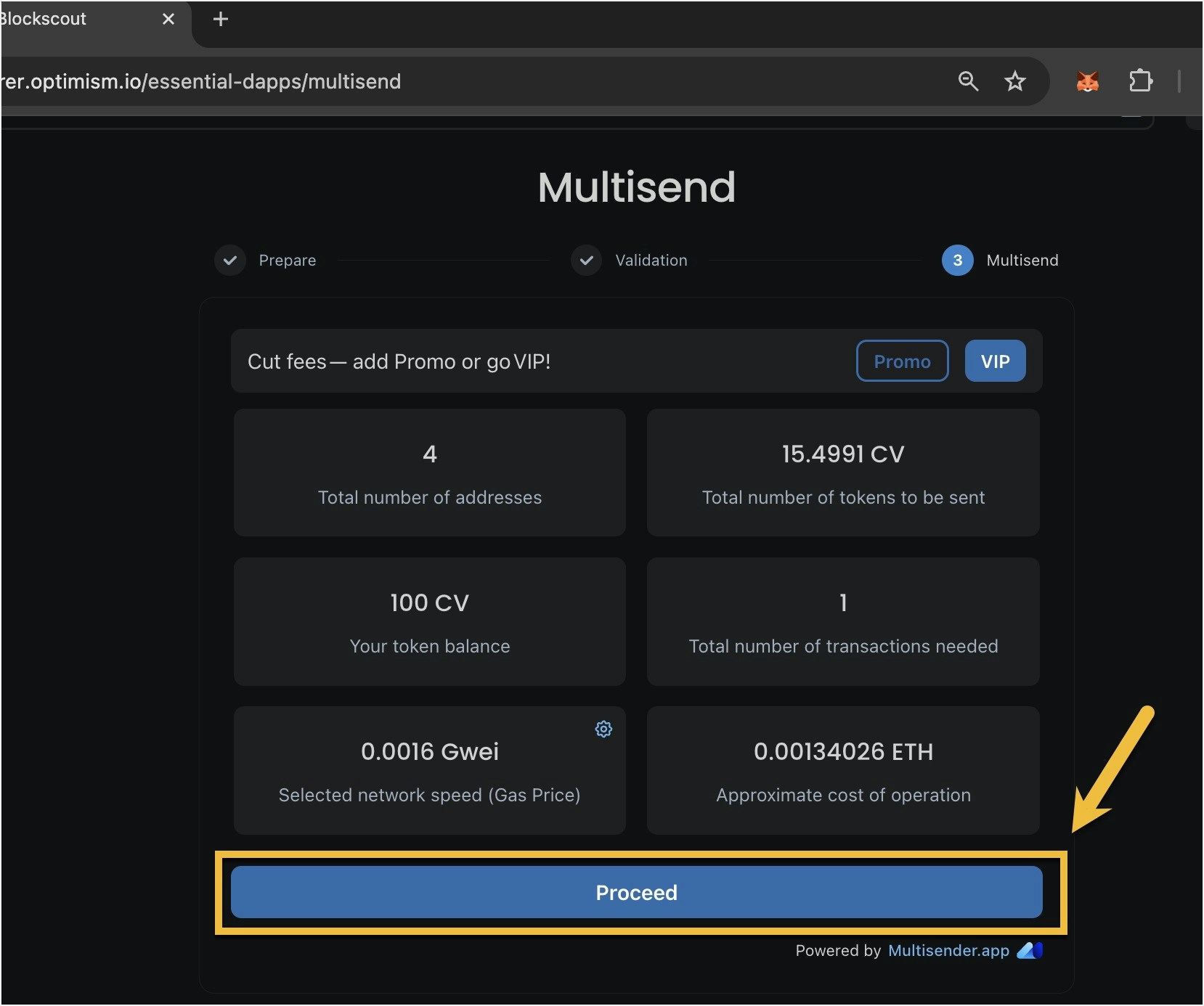This screenshot has height=1006, width=1204.
Task: Click the Prepare step label
Action: pos(288,260)
